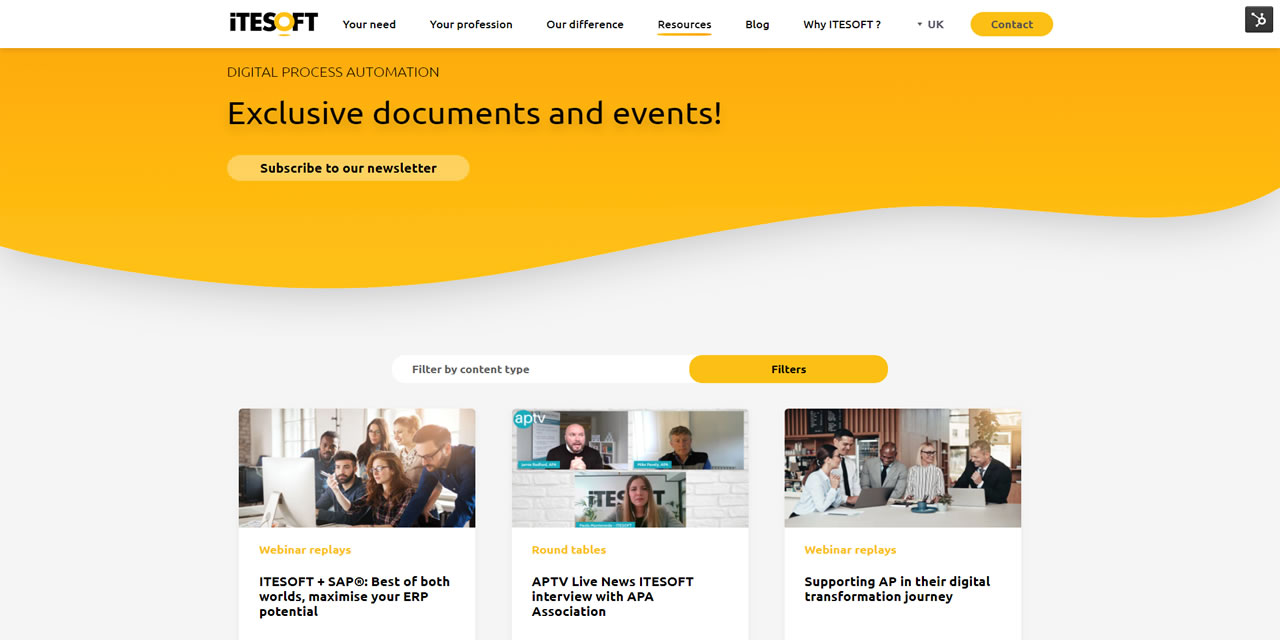Open the HubSpot chat widget icon

[x=1258, y=18]
